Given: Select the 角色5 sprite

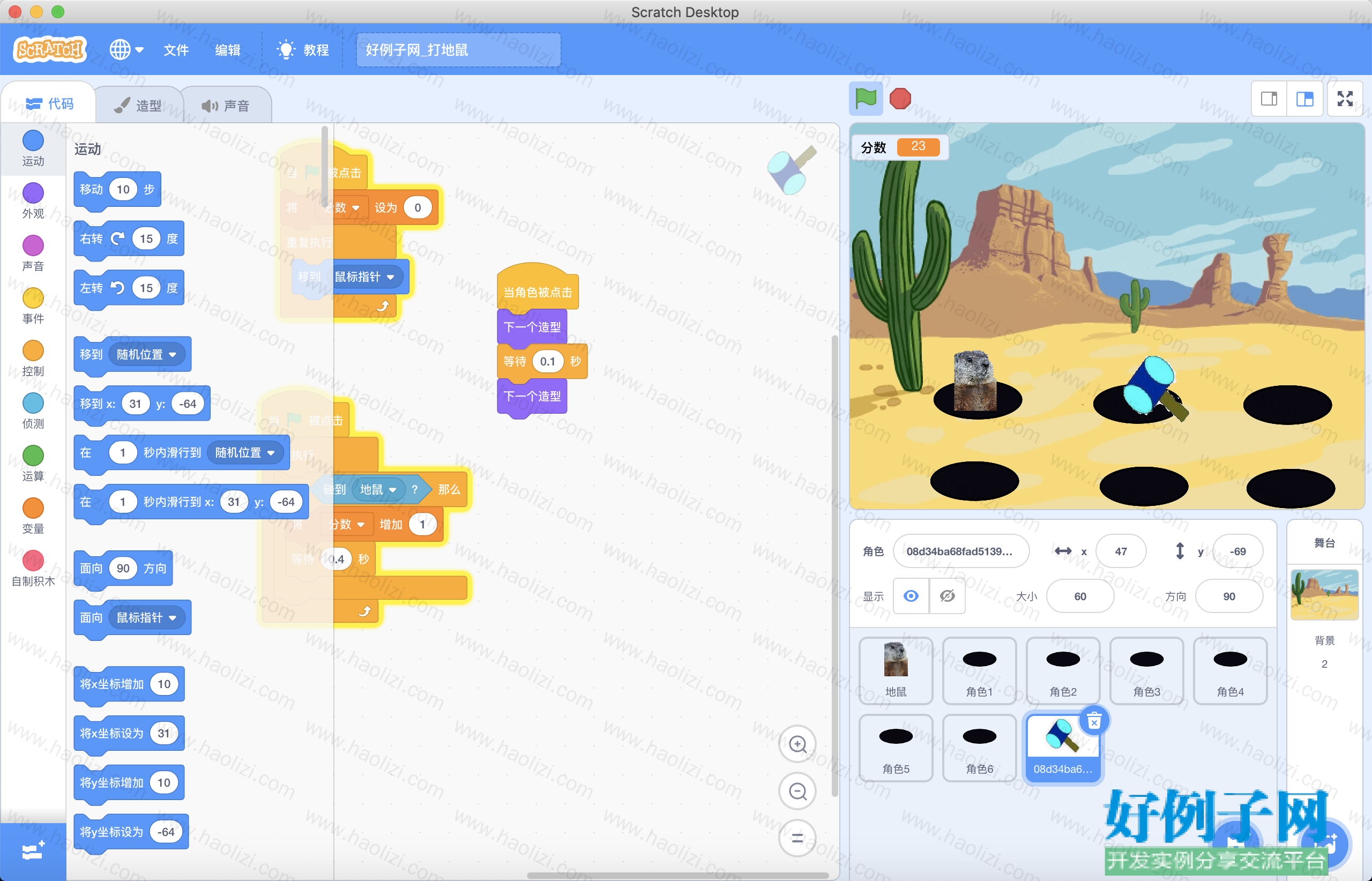Looking at the screenshot, I should [x=896, y=748].
